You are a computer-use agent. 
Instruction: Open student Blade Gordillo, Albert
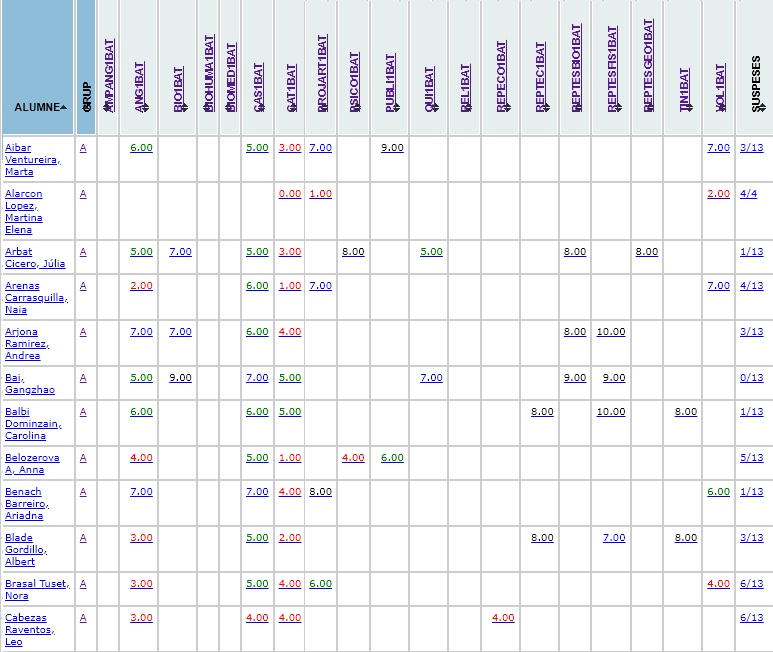tap(26, 549)
